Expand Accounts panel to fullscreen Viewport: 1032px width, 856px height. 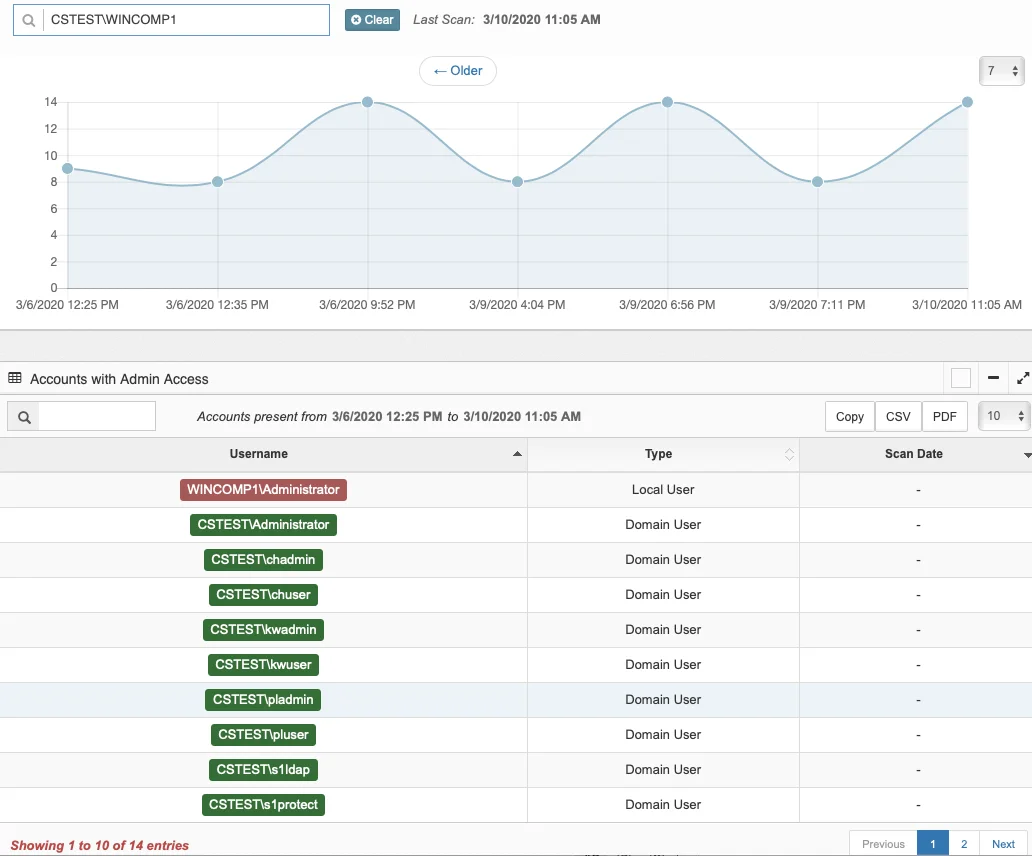coord(1023,378)
